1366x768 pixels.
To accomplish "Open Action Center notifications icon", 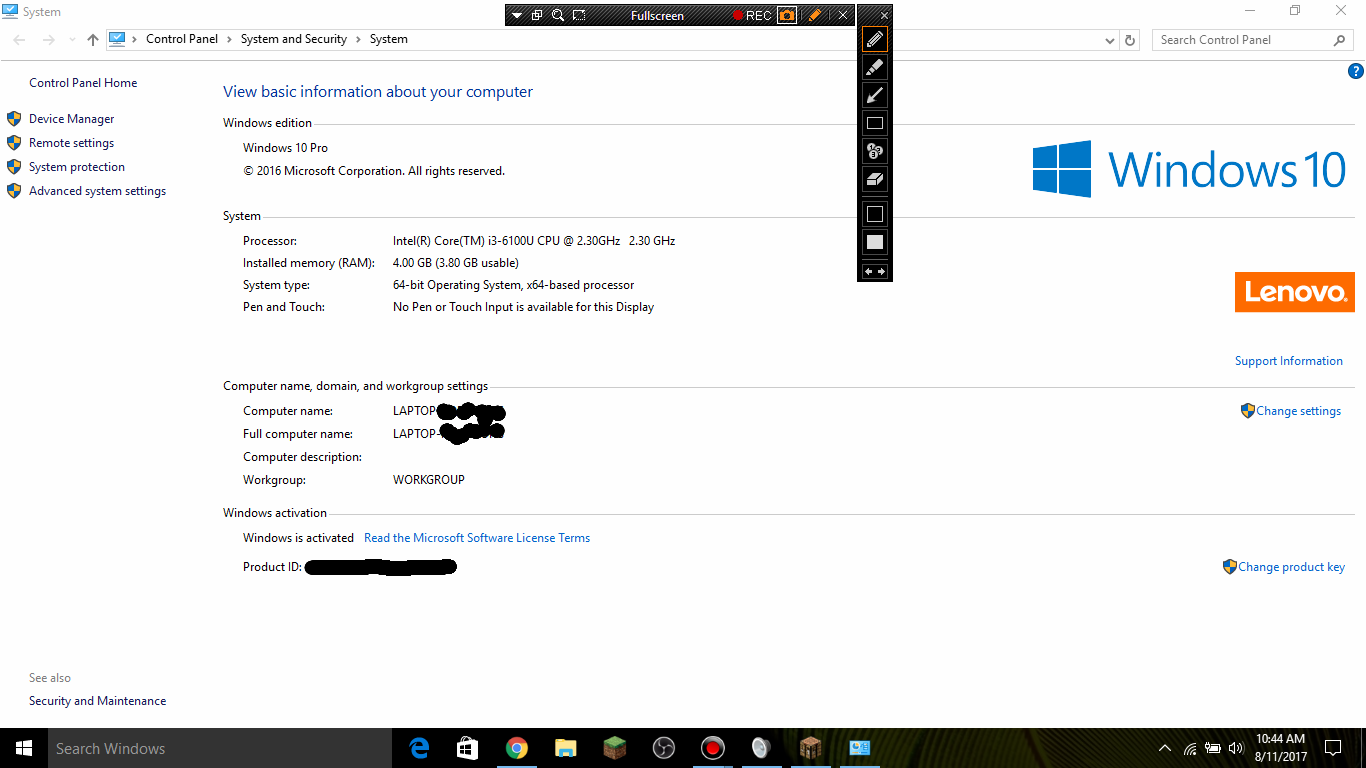I will click(x=1333, y=748).
